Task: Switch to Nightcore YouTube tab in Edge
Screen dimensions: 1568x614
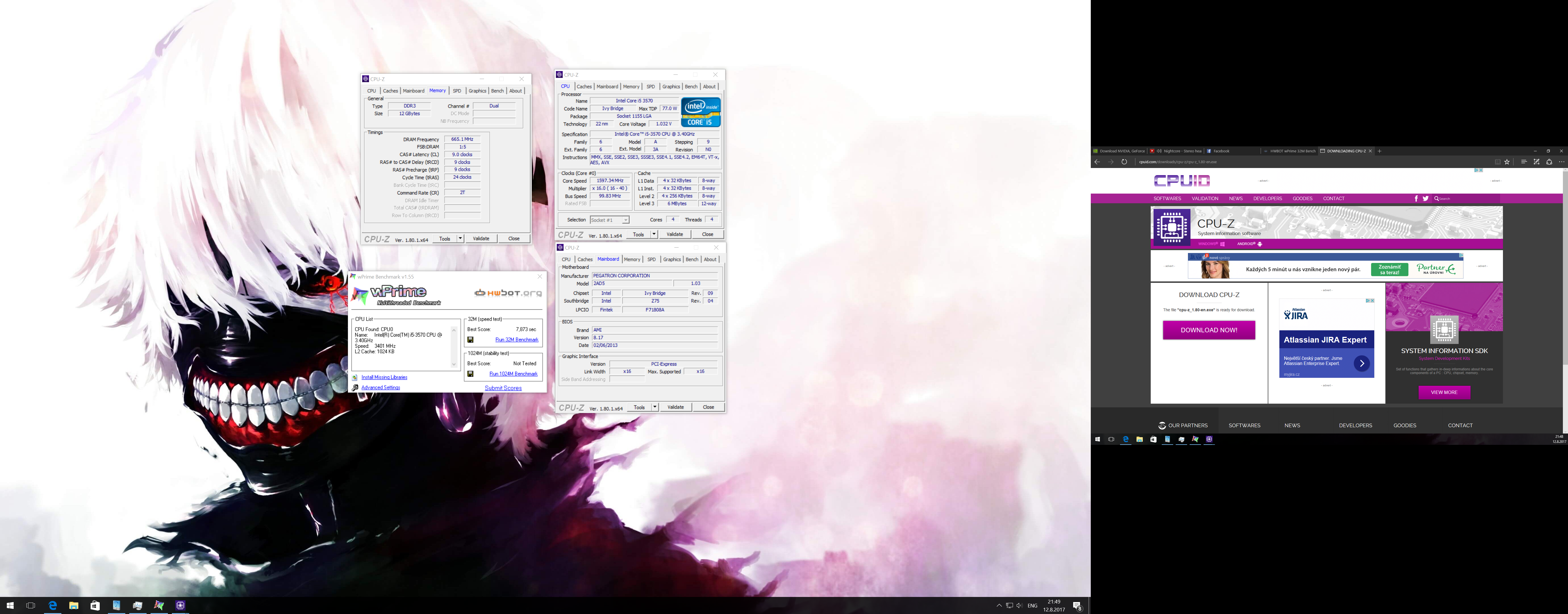Action: point(1175,151)
